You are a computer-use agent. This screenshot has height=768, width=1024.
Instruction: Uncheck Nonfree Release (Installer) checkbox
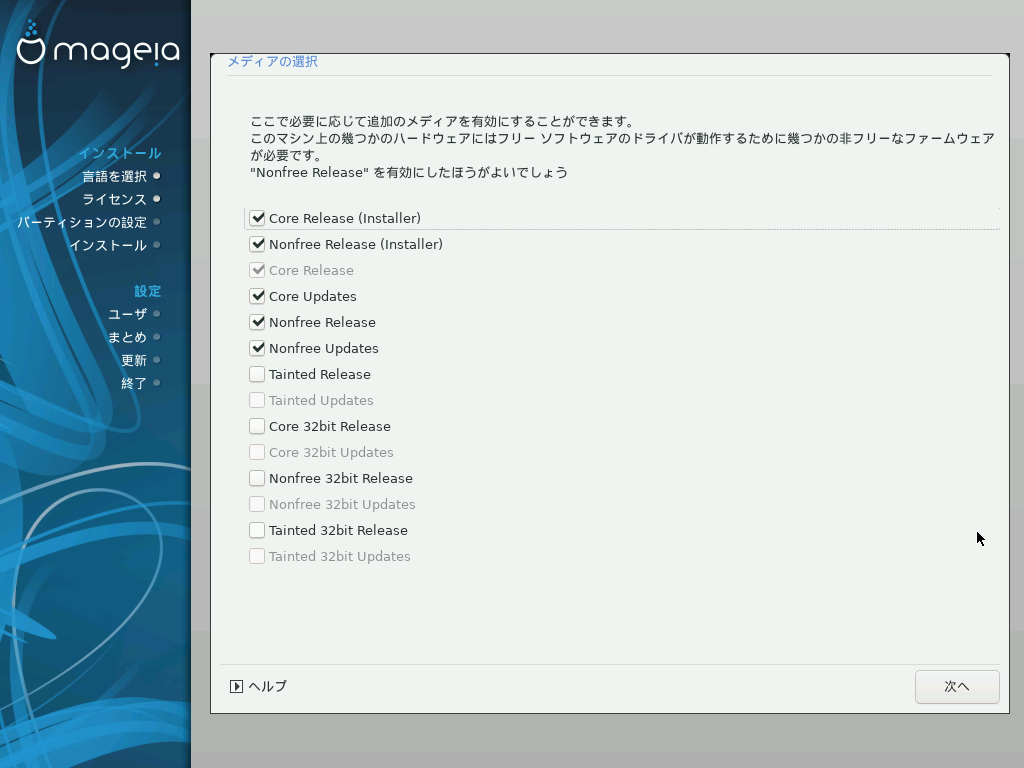pyautogui.click(x=257, y=244)
